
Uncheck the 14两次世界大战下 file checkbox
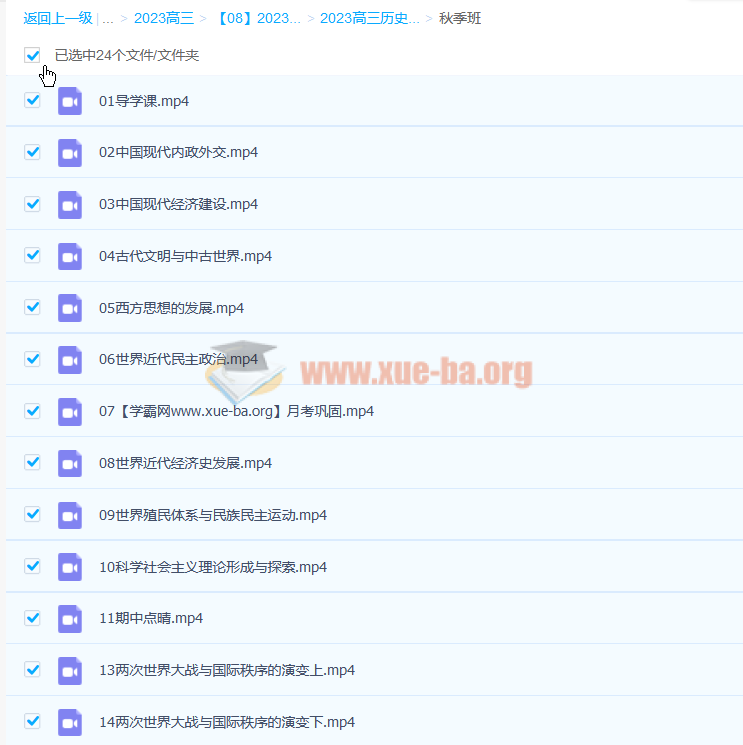pyautogui.click(x=32, y=721)
